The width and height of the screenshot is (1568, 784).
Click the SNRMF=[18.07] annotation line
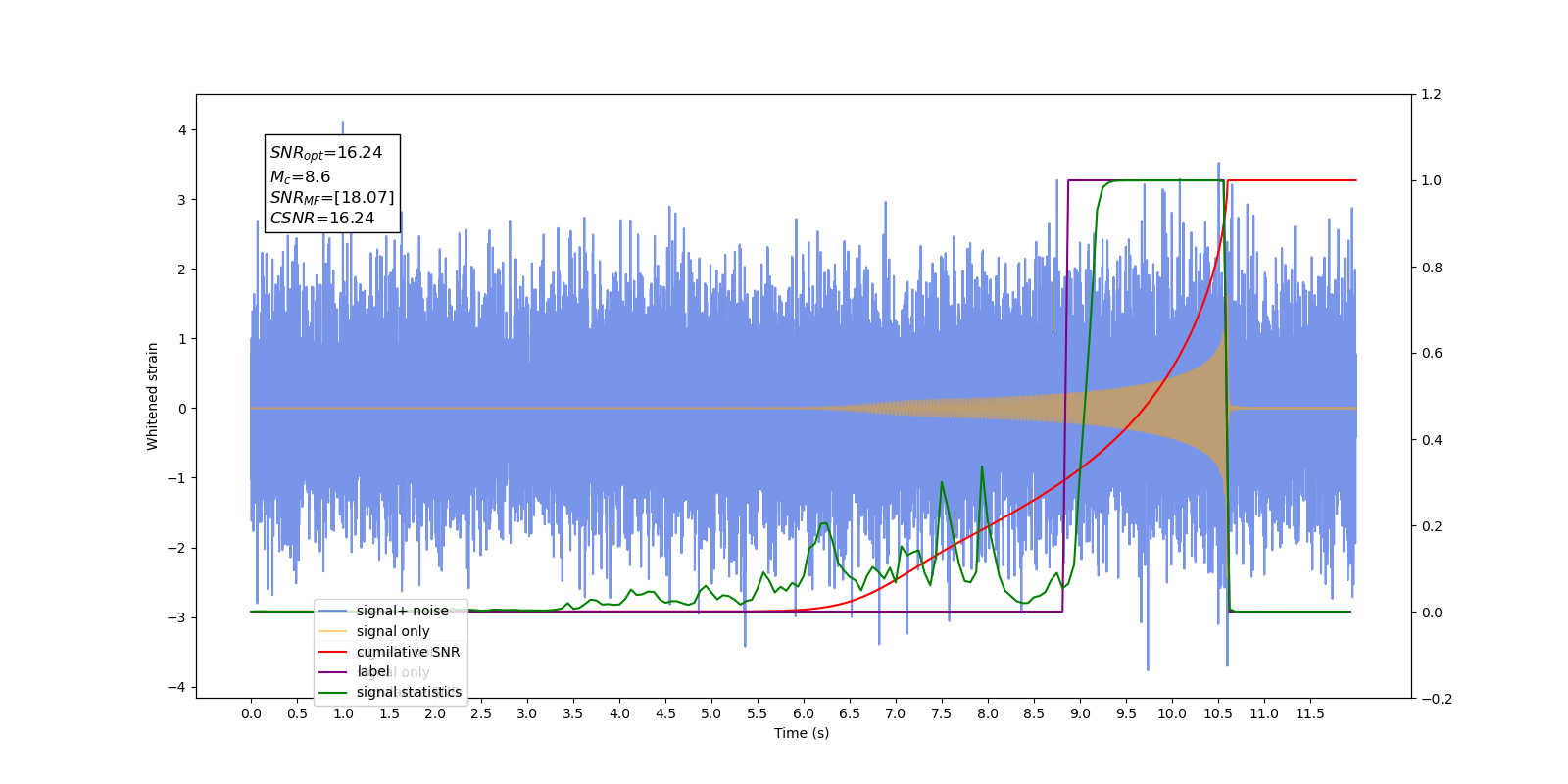pyautogui.click(x=332, y=198)
